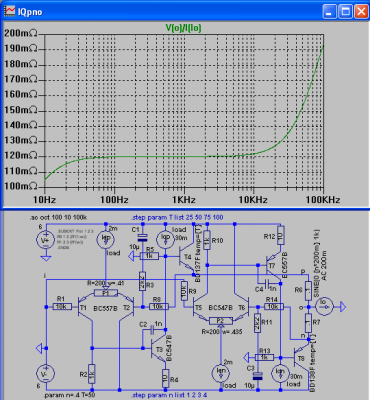Select the V+ voltage source symbol
This screenshot has width=370, height=400.
(46, 240)
